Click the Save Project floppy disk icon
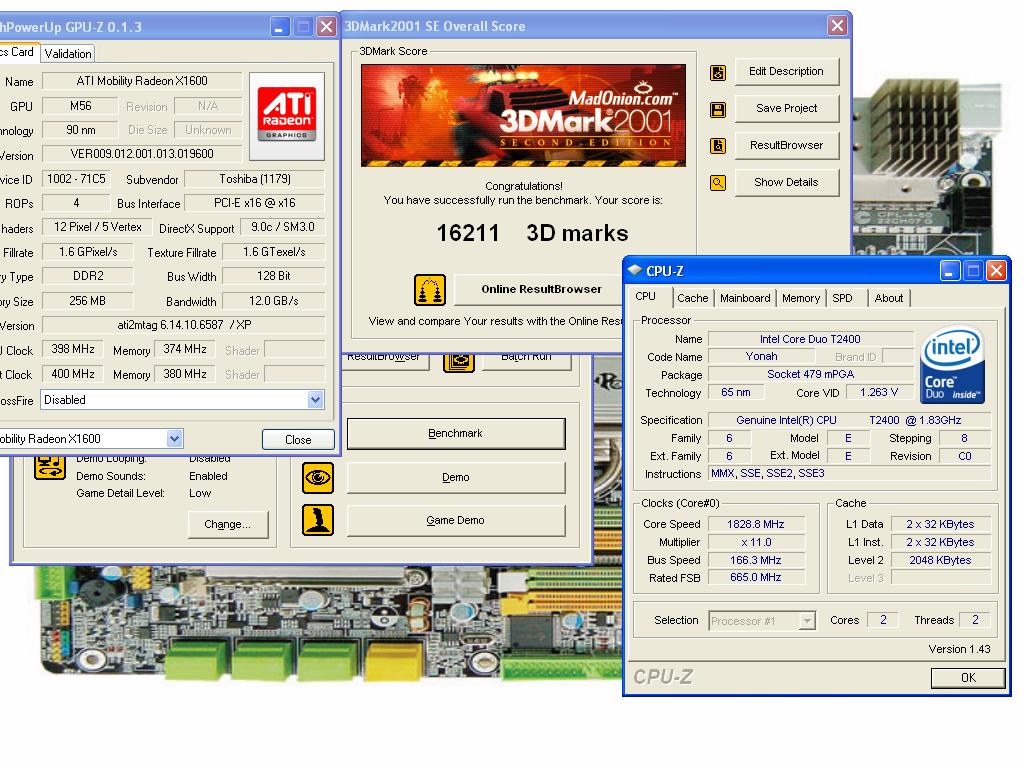The height and width of the screenshot is (768, 1024). 718,109
